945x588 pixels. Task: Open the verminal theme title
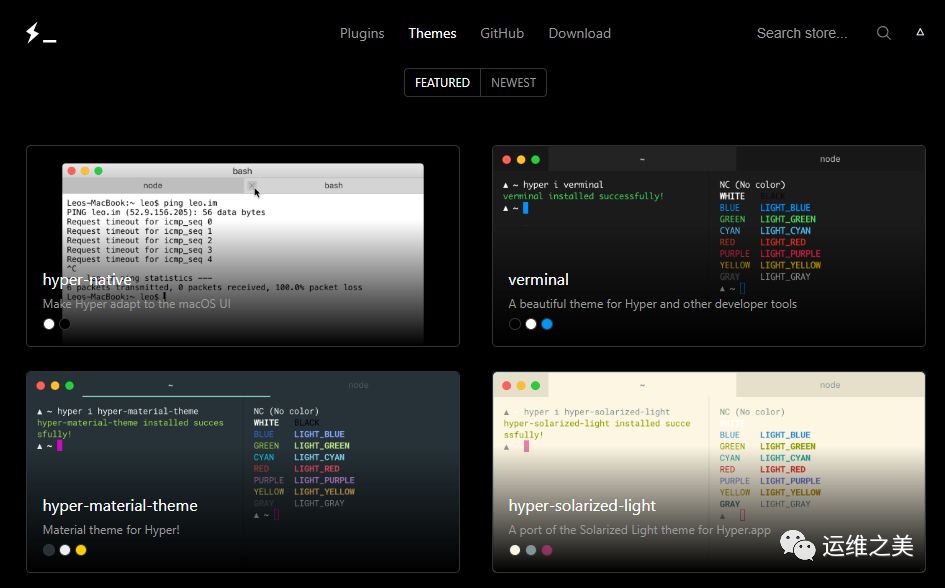pyautogui.click(x=538, y=280)
